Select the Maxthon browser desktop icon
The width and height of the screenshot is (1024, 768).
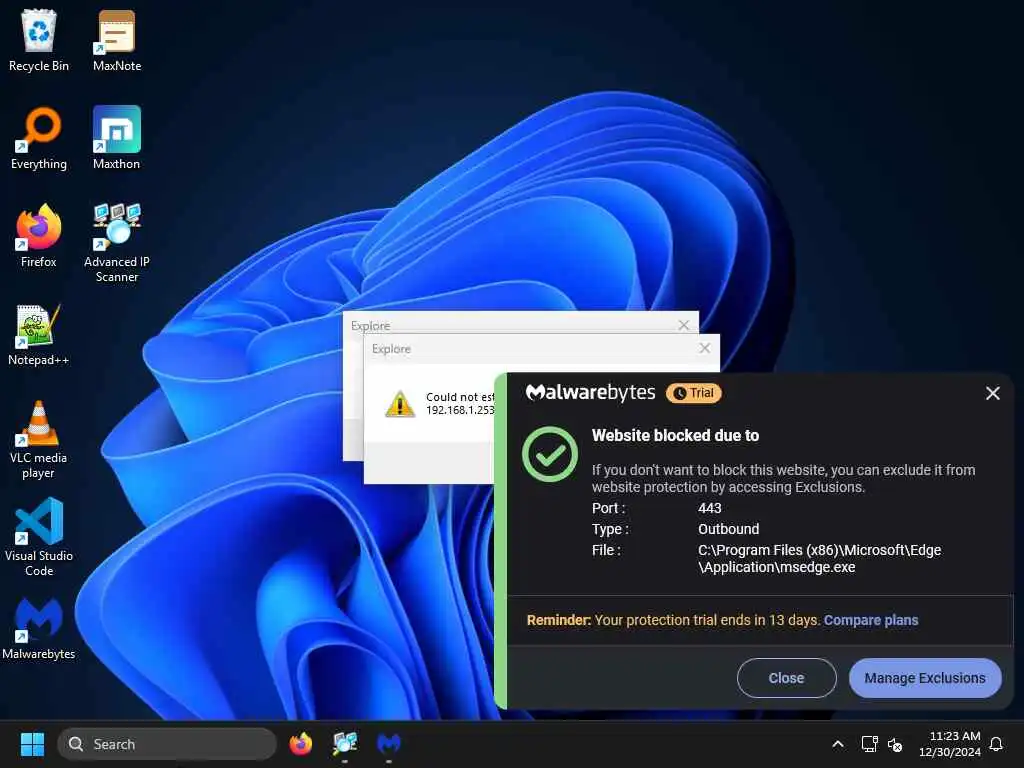click(x=117, y=138)
